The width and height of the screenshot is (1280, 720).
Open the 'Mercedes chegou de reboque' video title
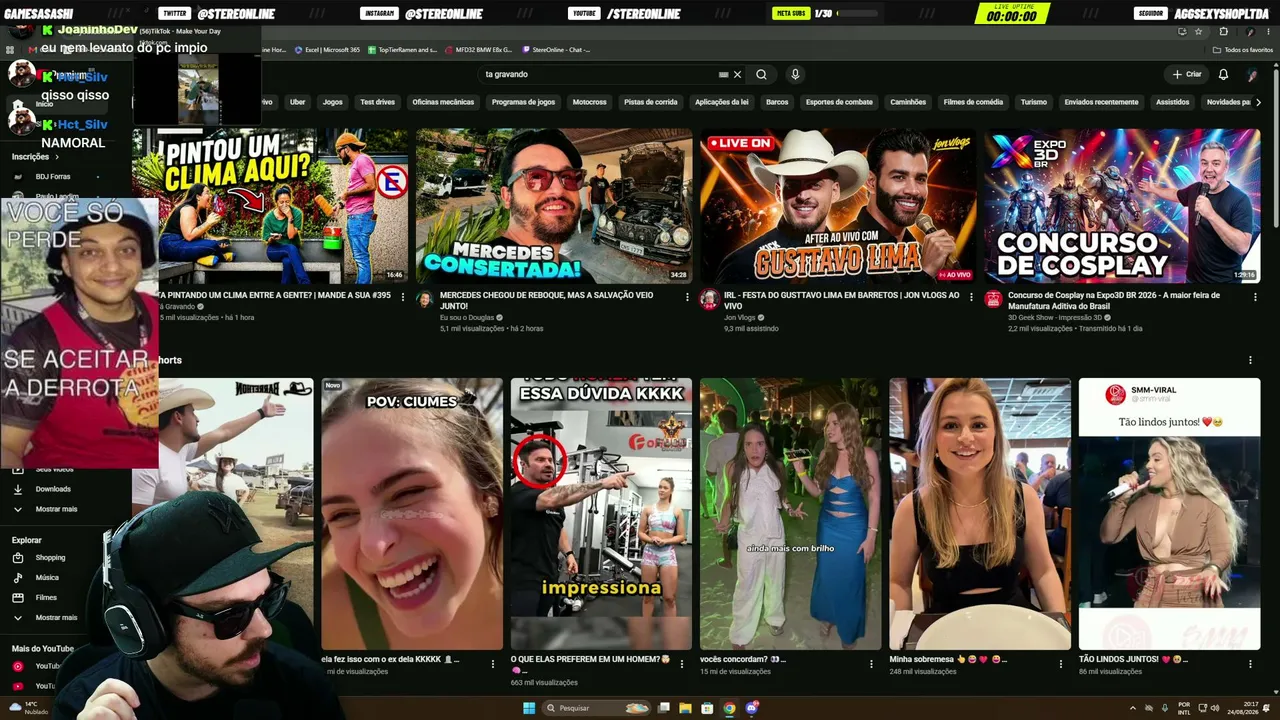coord(546,301)
